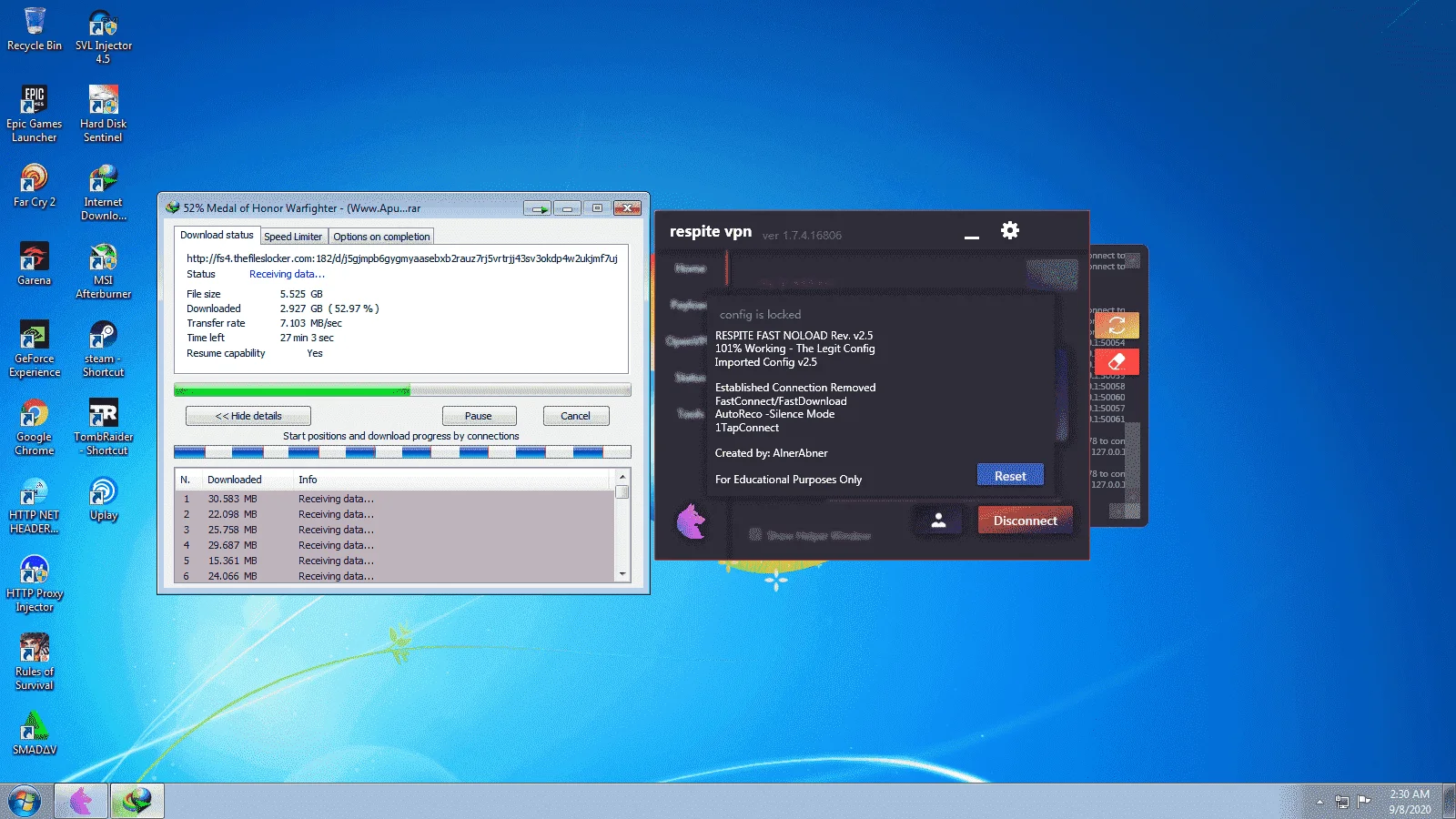
Task: Select connection row with 29.687 MB
Action: point(395,545)
